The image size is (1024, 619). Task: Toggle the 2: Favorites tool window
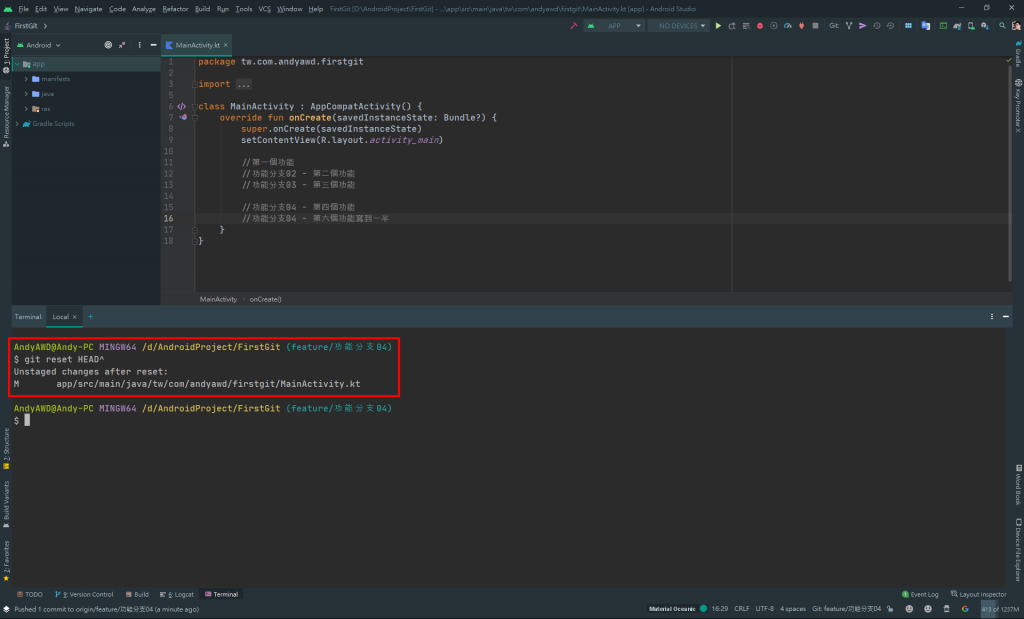click(6, 561)
